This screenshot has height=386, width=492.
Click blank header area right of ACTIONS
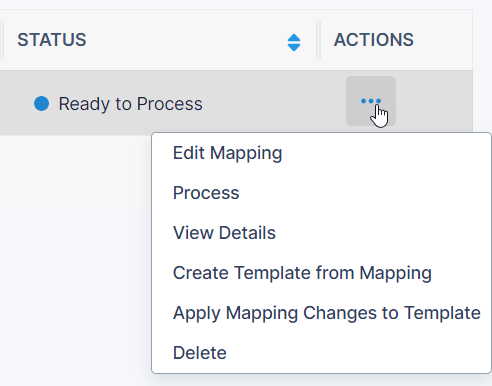(x=443, y=40)
